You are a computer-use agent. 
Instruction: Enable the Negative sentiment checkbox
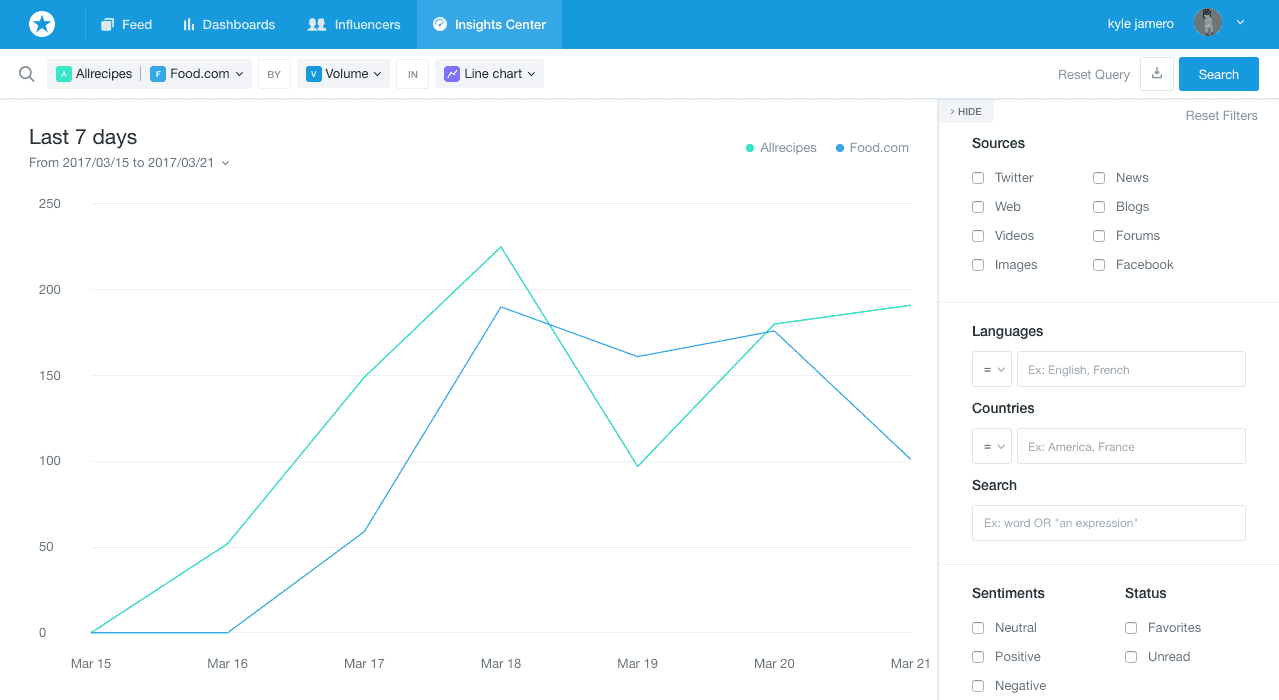(x=978, y=686)
